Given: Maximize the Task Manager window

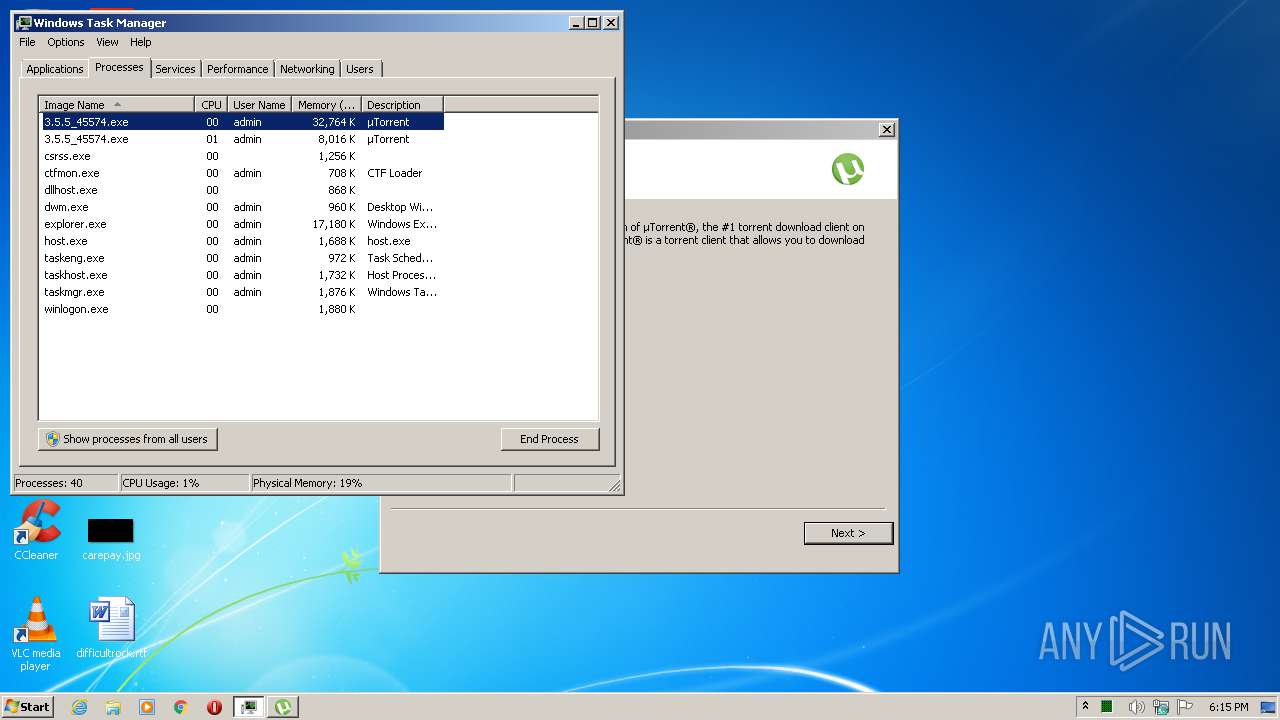Looking at the screenshot, I should [x=593, y=22].
